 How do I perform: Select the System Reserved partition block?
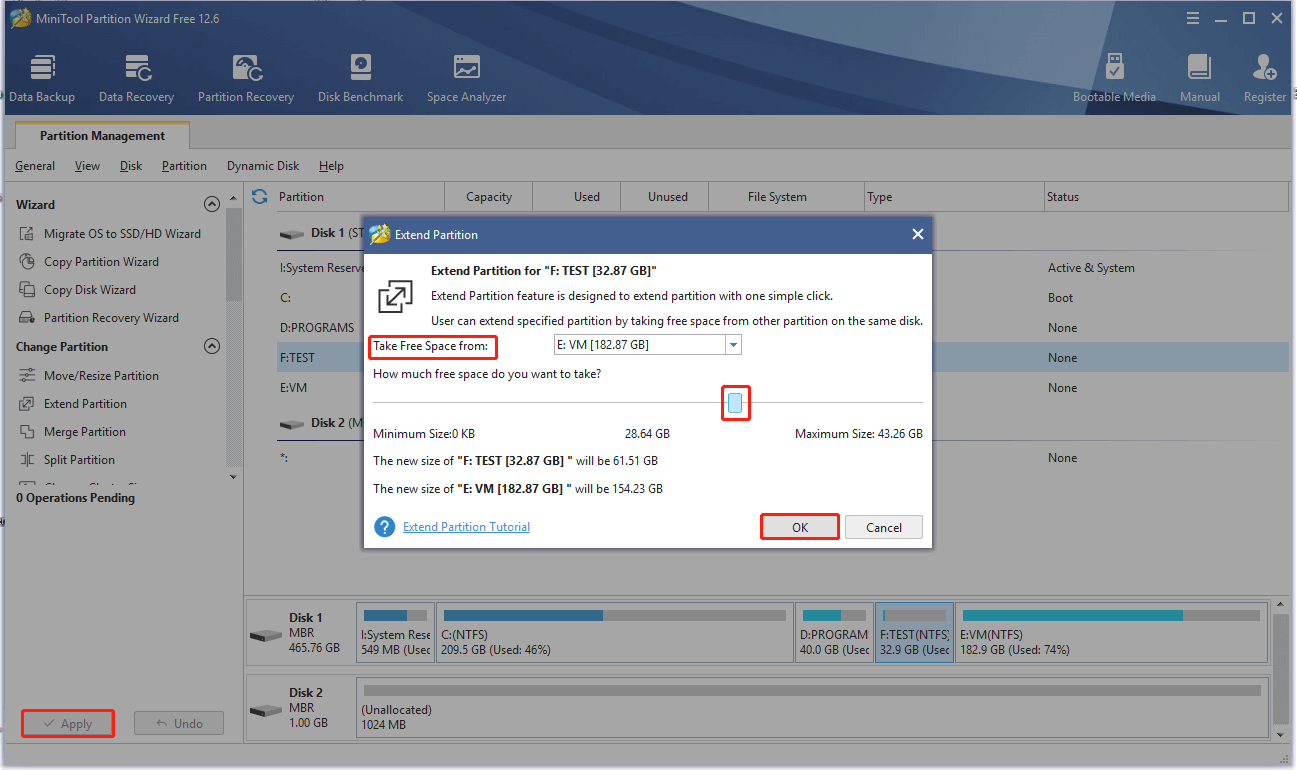(395, 633)
